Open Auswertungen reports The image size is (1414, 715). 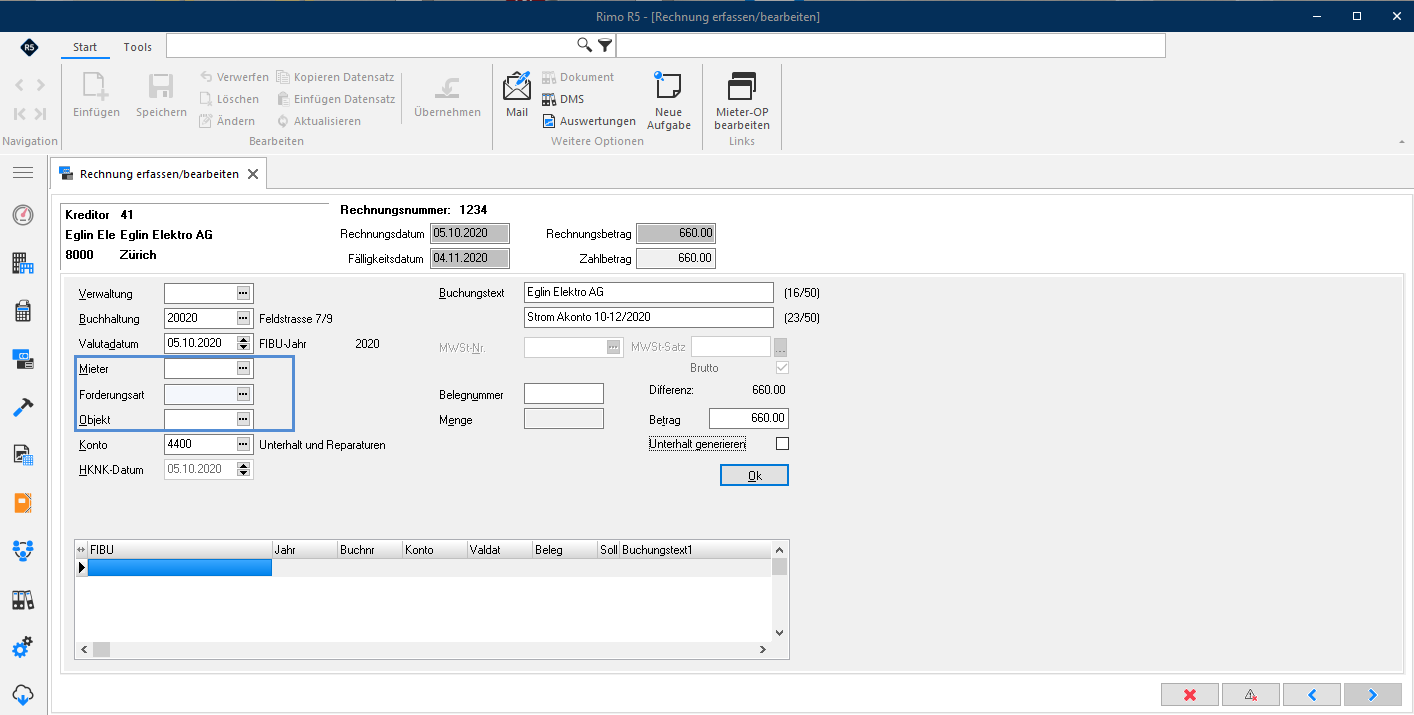tap(589, 121)
